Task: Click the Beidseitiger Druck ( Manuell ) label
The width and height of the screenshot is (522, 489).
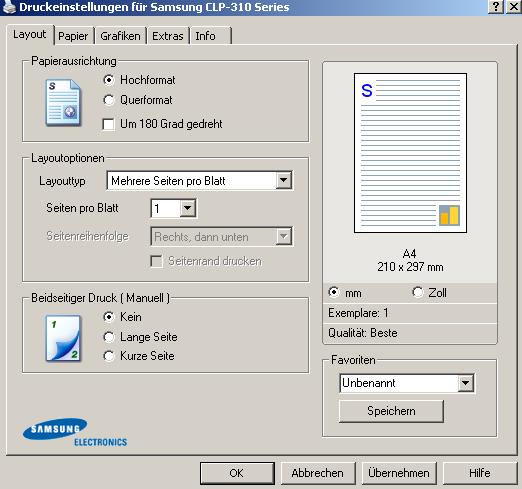Action: pyautogui.click(x=100, y=298)
